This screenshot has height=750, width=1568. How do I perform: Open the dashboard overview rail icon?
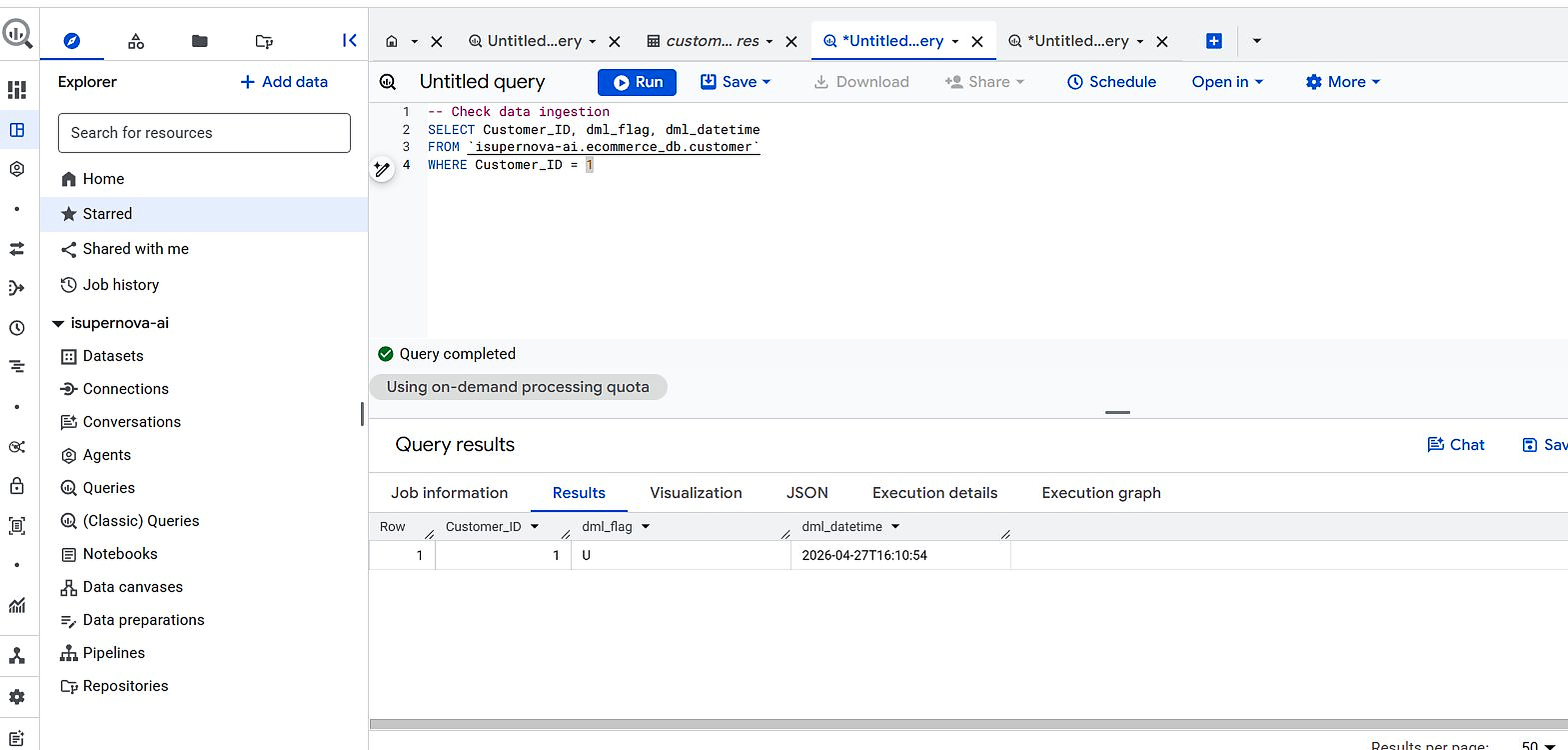pyautogui.click(x=17, y=89)
